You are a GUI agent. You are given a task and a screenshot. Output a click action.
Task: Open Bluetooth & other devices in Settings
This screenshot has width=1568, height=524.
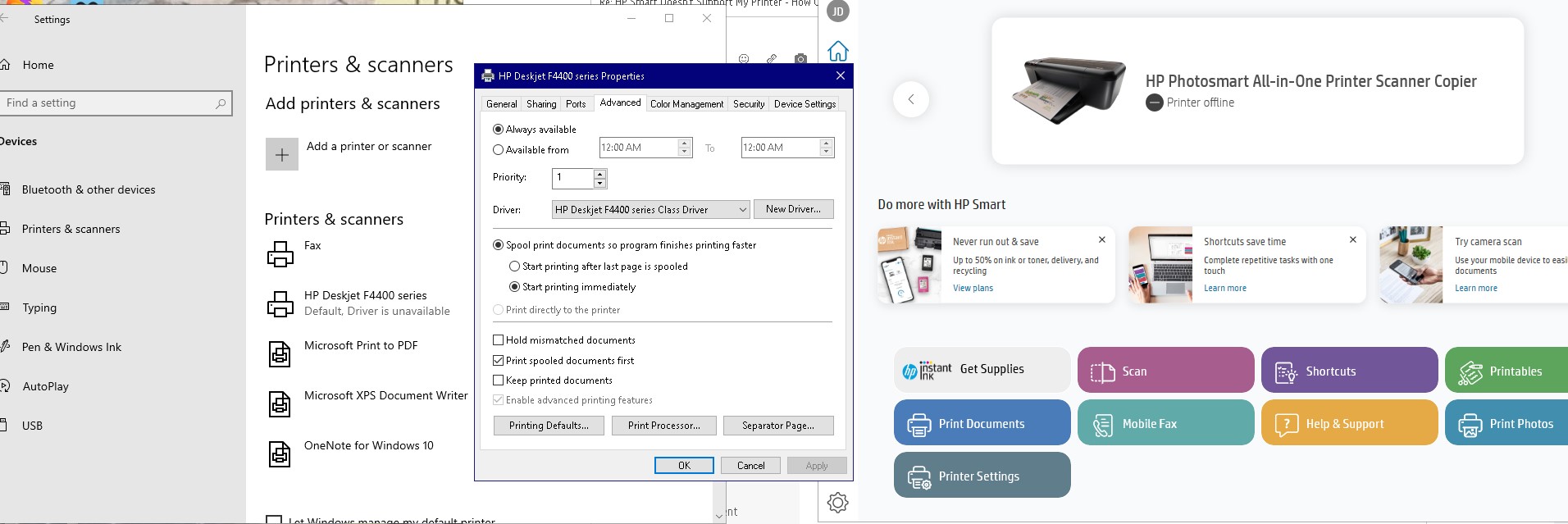89,189
